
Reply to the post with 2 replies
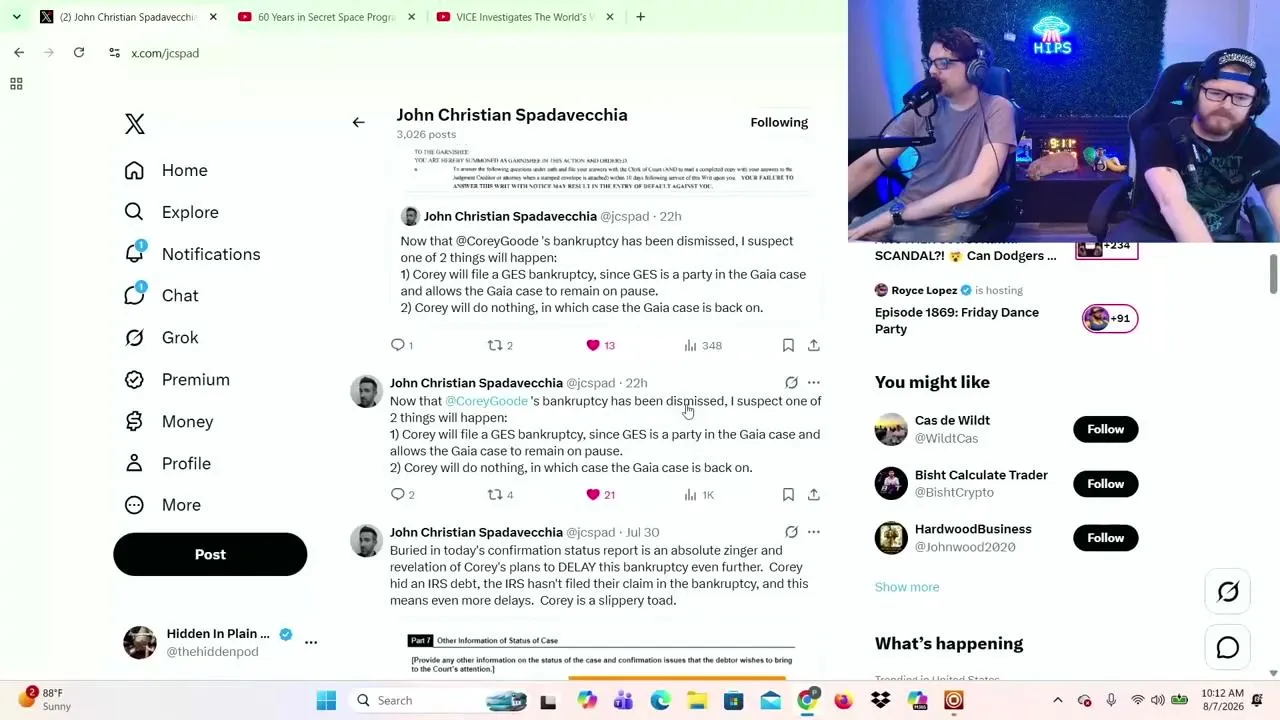(402, 494)
